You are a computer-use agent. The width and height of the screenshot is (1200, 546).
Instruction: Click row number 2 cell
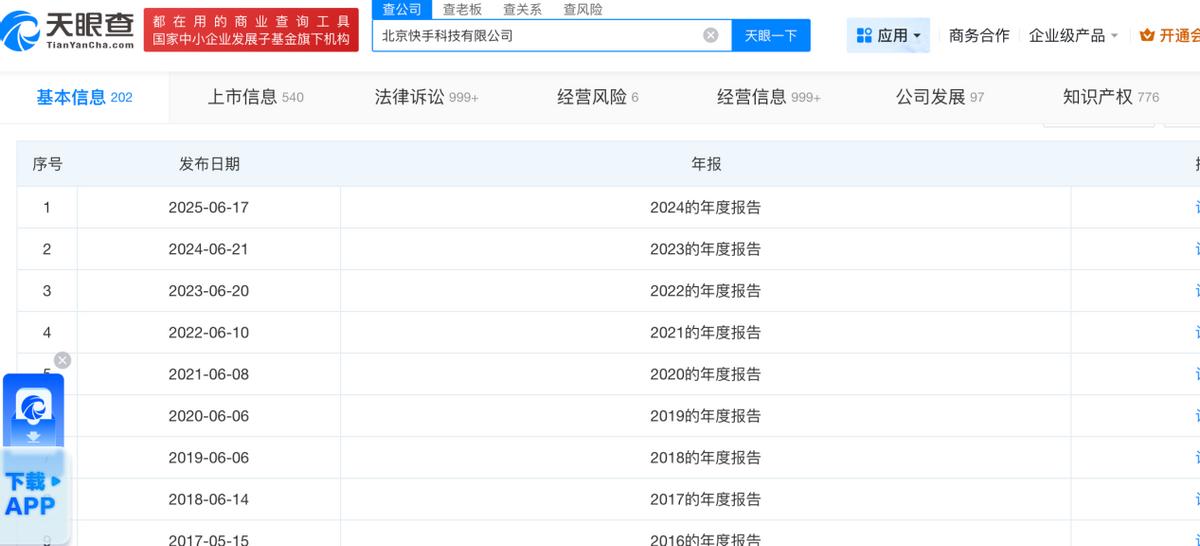[x=47, y=249]
